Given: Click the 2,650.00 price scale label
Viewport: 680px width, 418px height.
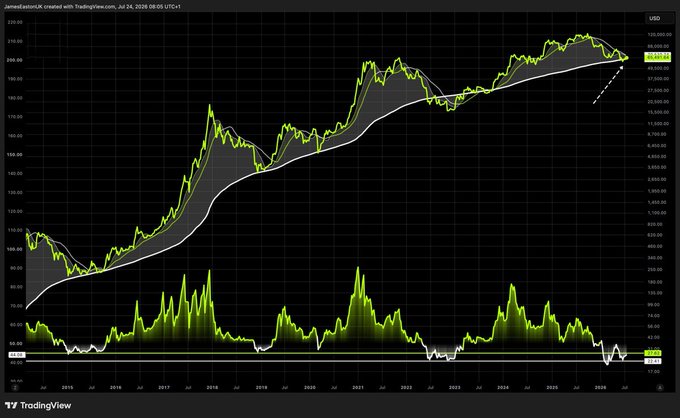Looking at the screenshot, I should (657, 179).
